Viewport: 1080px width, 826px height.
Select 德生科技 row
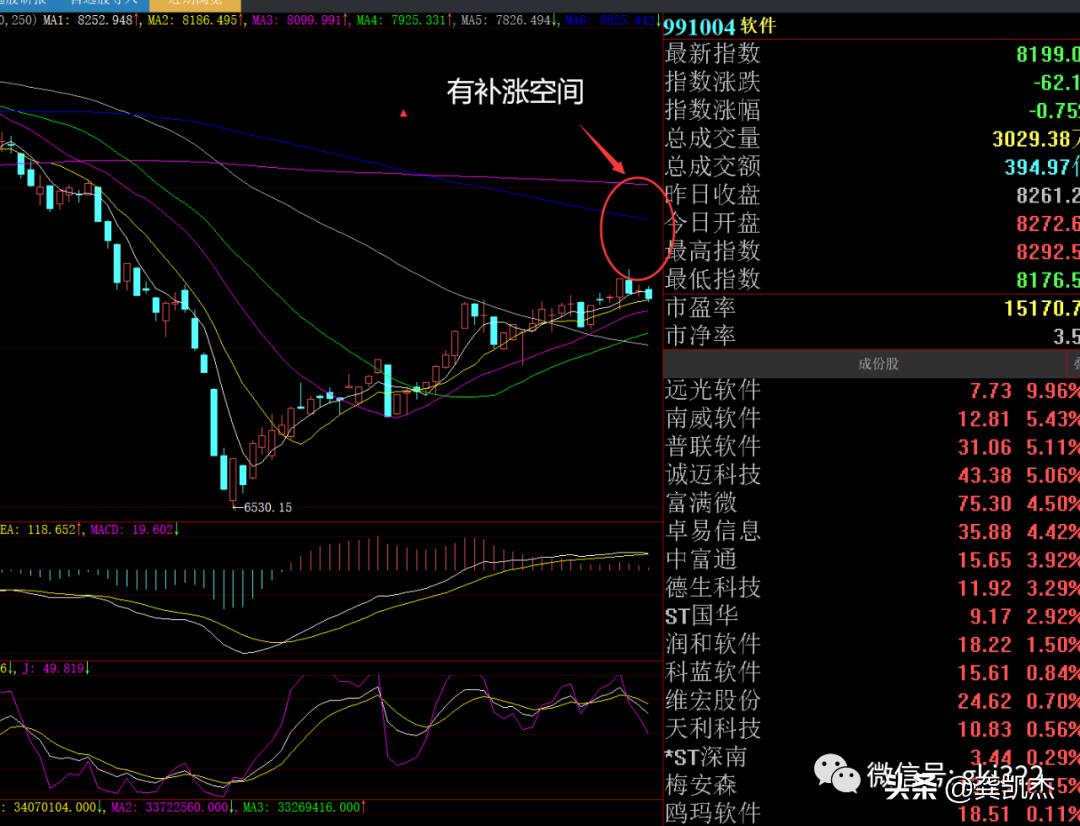click(872, 588)
